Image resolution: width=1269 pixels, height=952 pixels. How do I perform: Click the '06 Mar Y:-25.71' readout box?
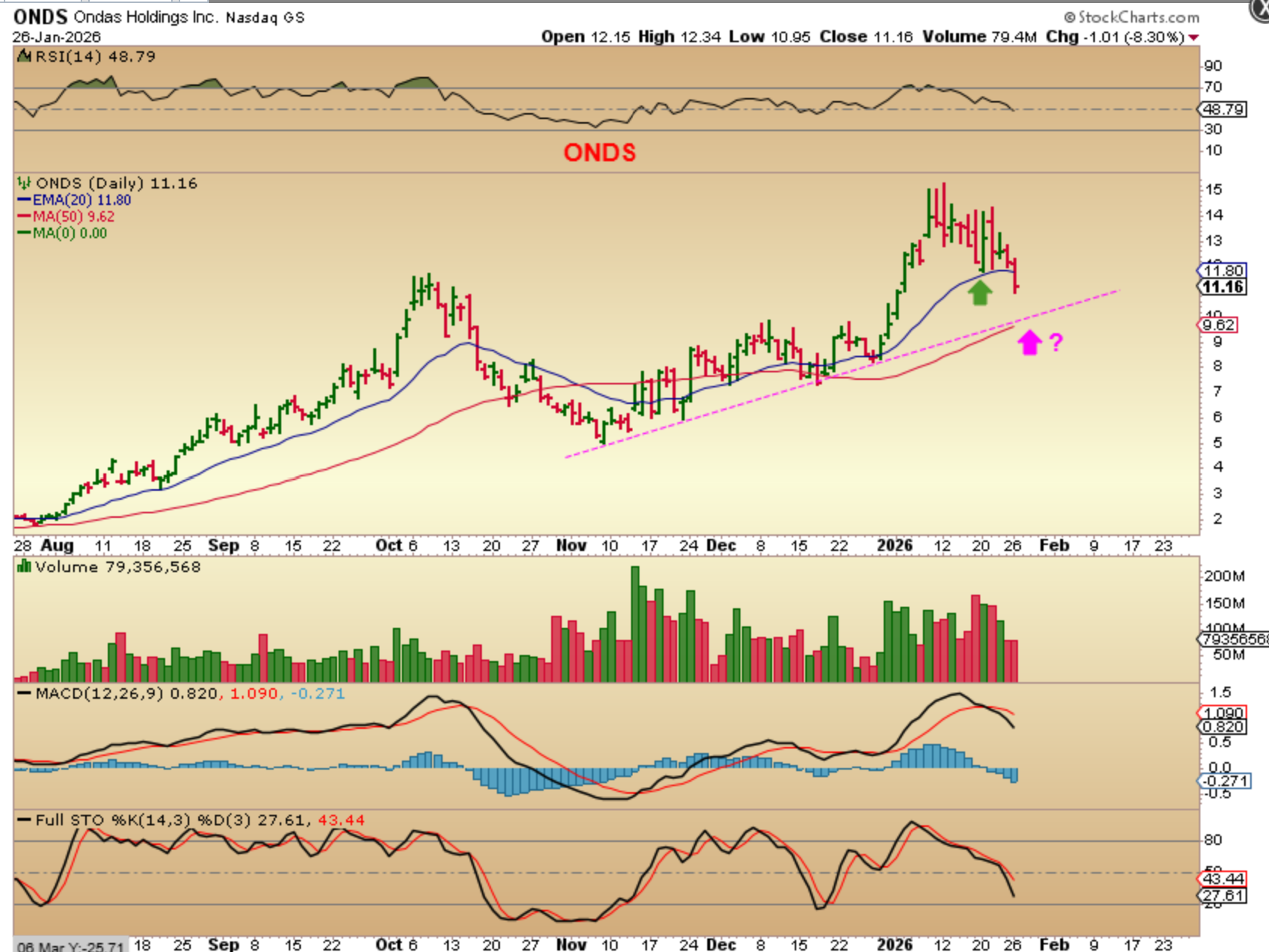click(70, 945)
